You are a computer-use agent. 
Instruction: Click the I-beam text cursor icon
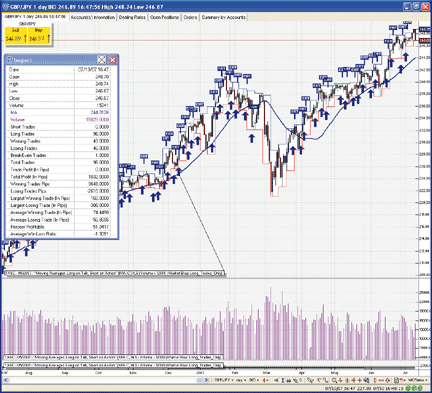[x=283, y=380]
